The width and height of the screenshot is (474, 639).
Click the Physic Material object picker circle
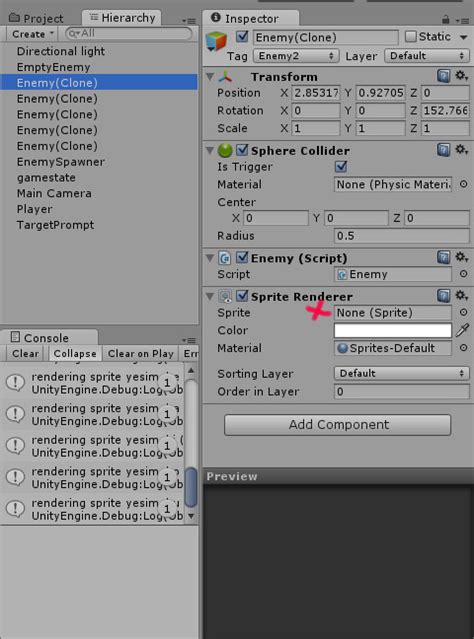click(x=463, y=184)
